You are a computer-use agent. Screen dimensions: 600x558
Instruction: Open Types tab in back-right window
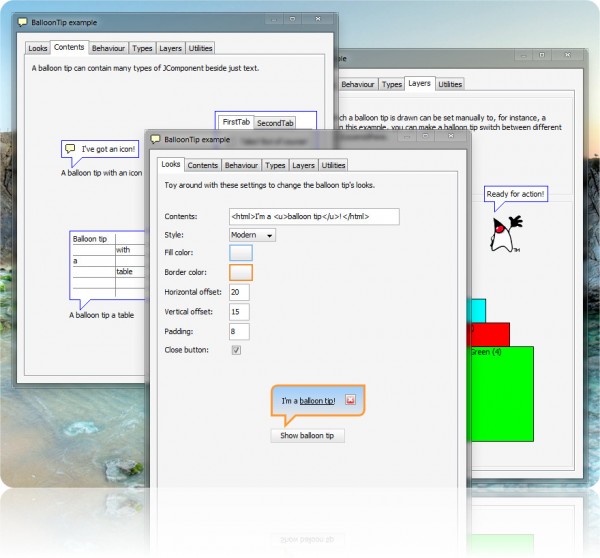pos(392,85)
